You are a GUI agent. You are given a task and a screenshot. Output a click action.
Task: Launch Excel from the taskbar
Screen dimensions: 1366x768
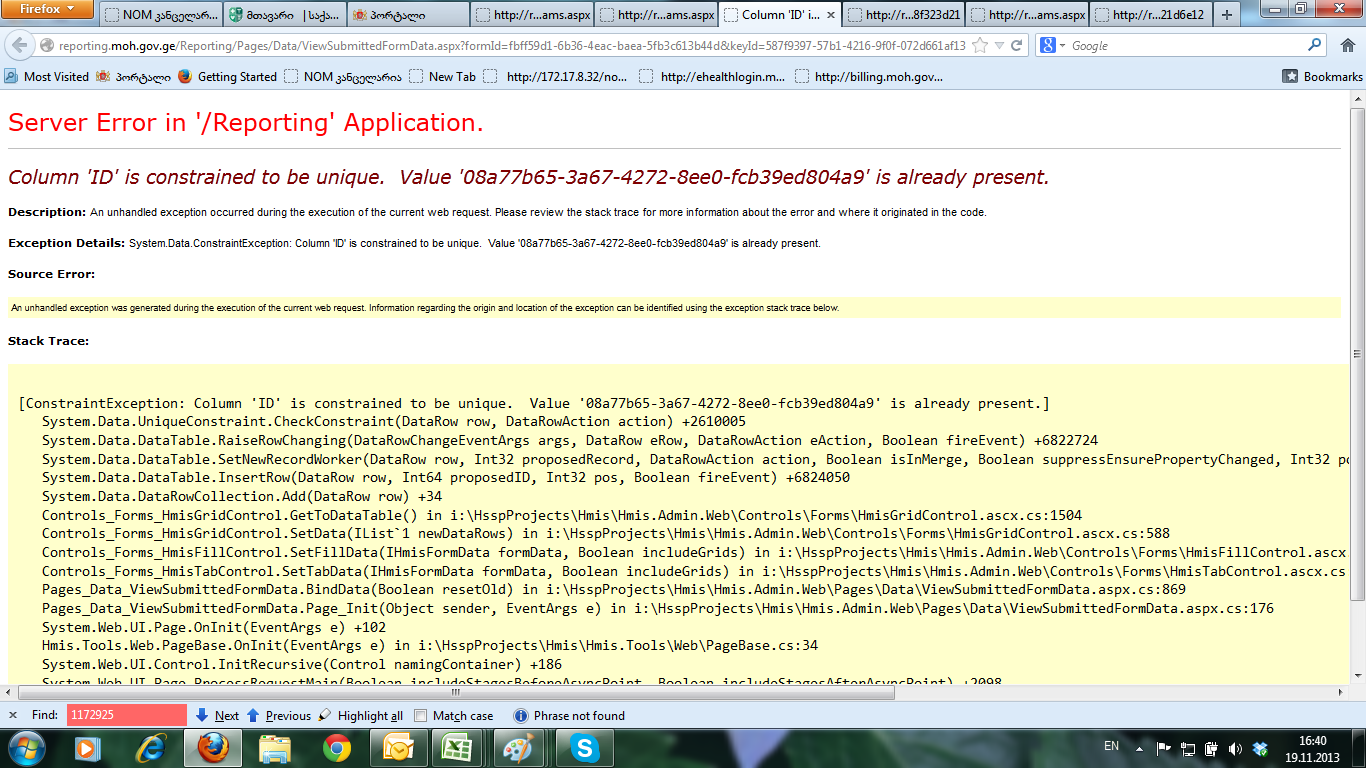(x=457, y=747)
